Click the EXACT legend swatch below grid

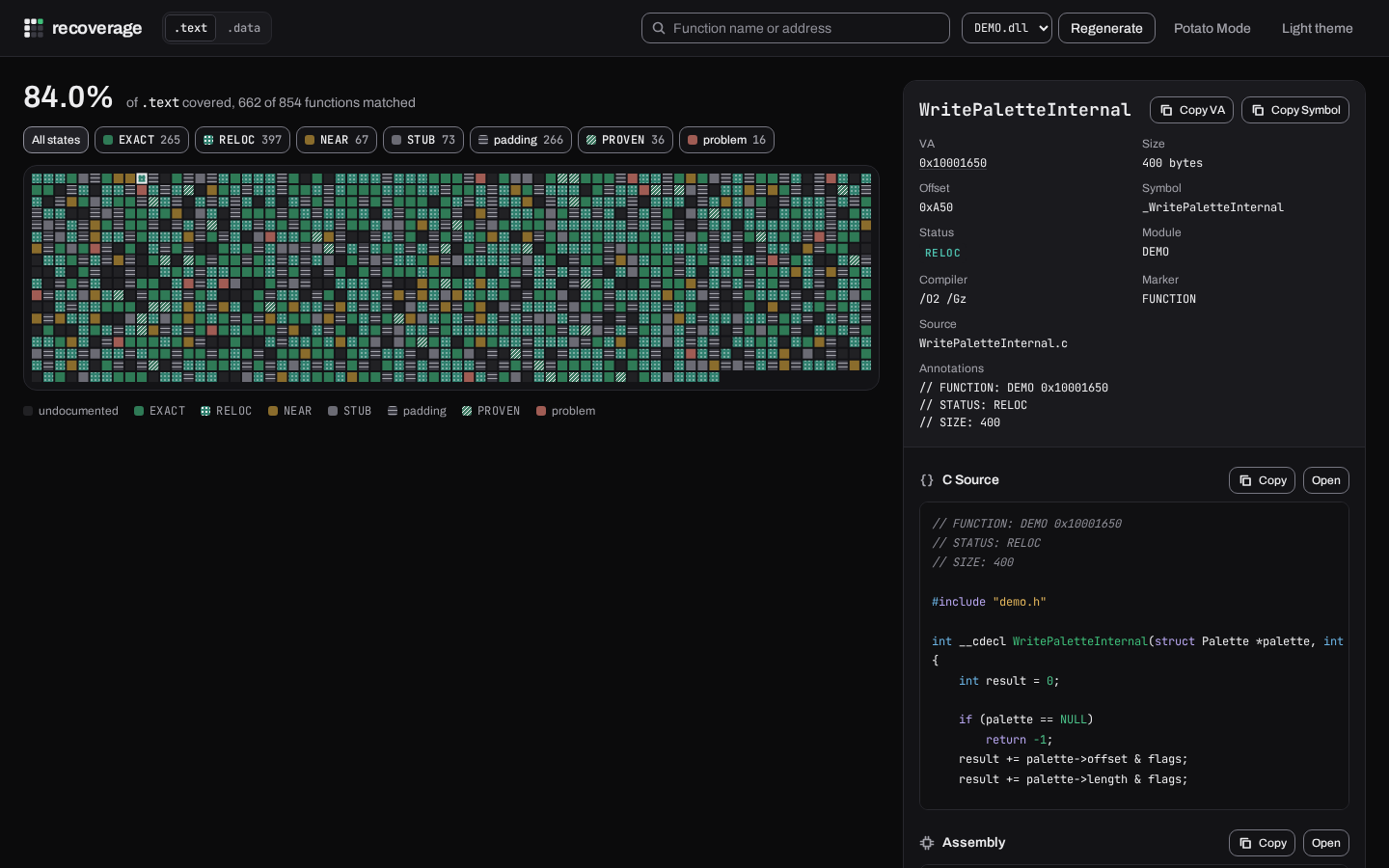coord(139,411)
